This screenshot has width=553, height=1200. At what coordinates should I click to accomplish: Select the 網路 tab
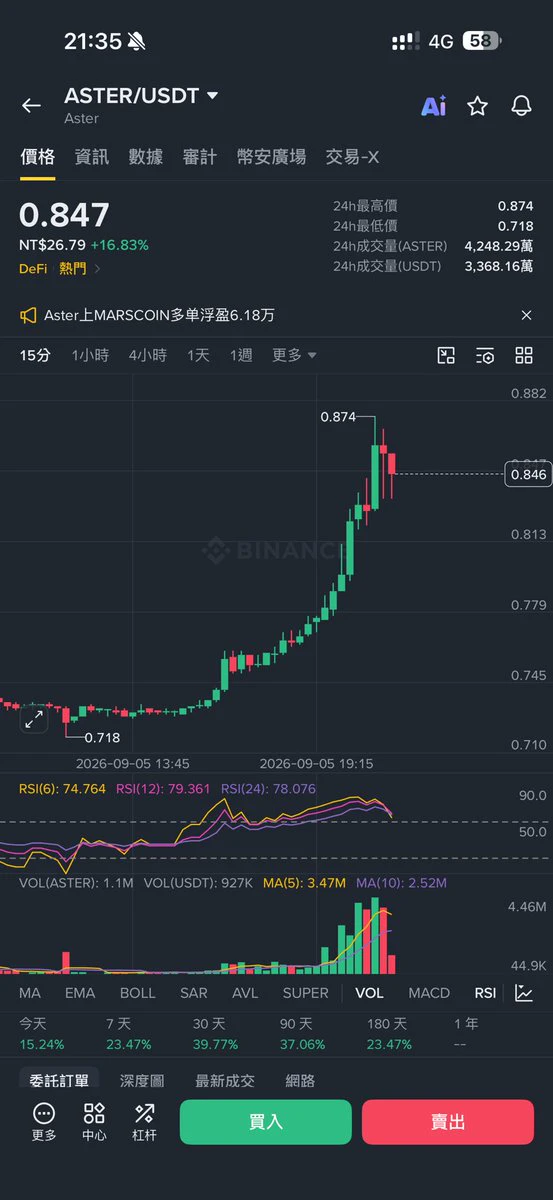coord(300,1080)
